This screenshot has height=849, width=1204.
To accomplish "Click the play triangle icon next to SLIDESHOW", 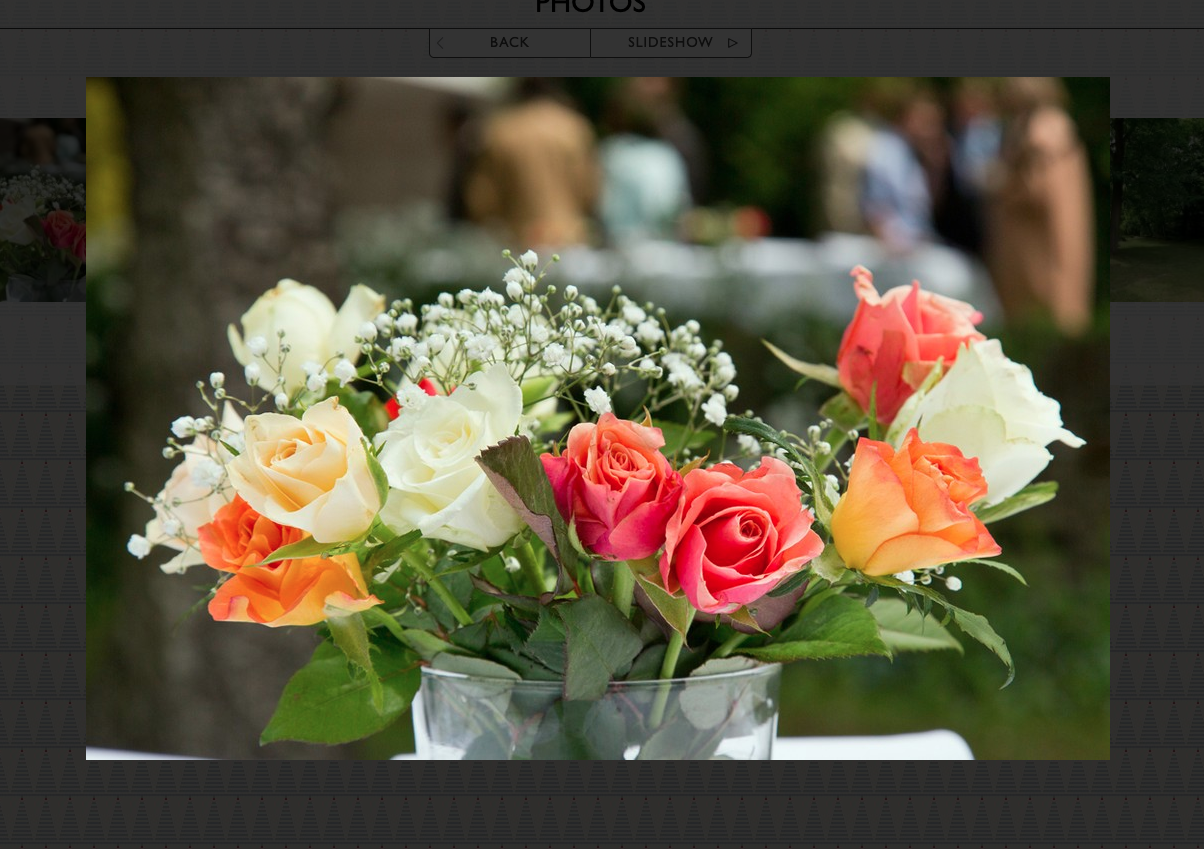I will tap(733, 43).
